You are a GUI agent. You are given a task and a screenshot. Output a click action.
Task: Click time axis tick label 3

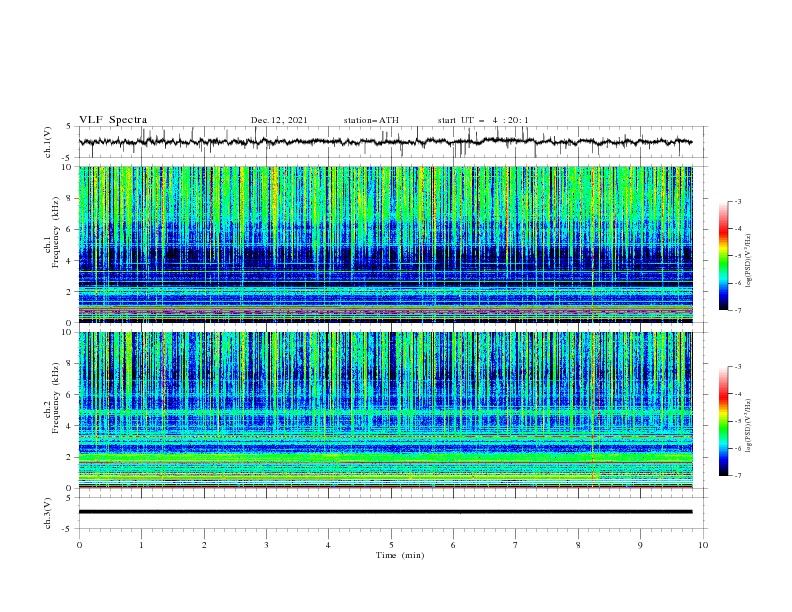[266, 545]
